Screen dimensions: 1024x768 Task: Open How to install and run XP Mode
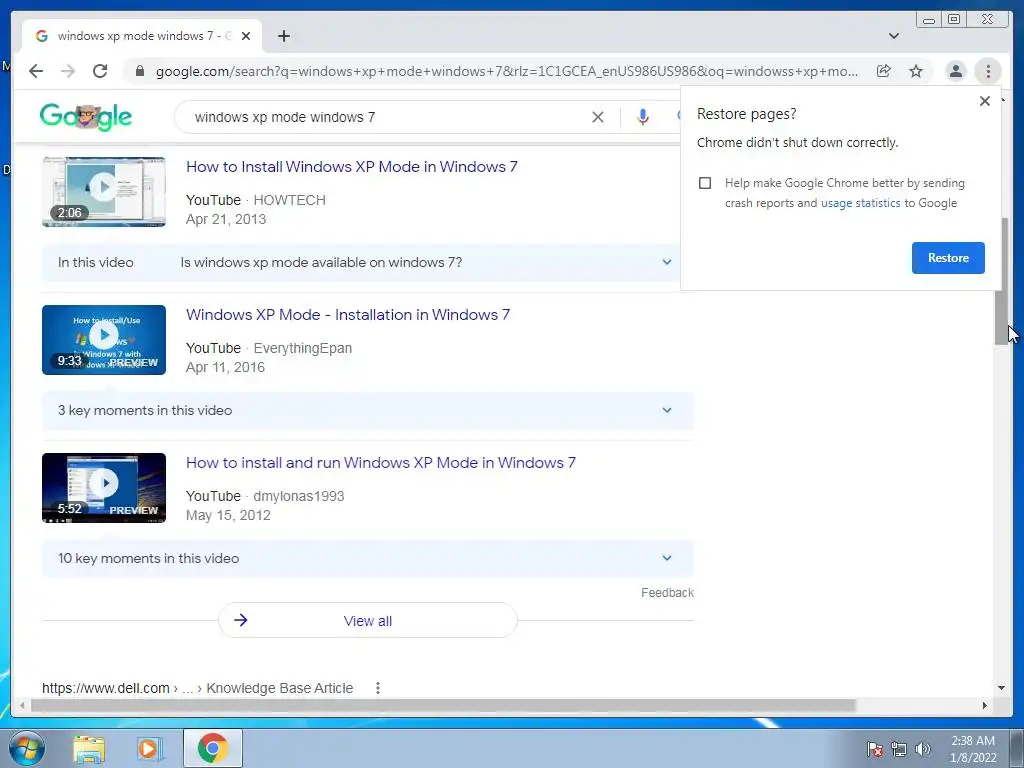pos(381,463)
